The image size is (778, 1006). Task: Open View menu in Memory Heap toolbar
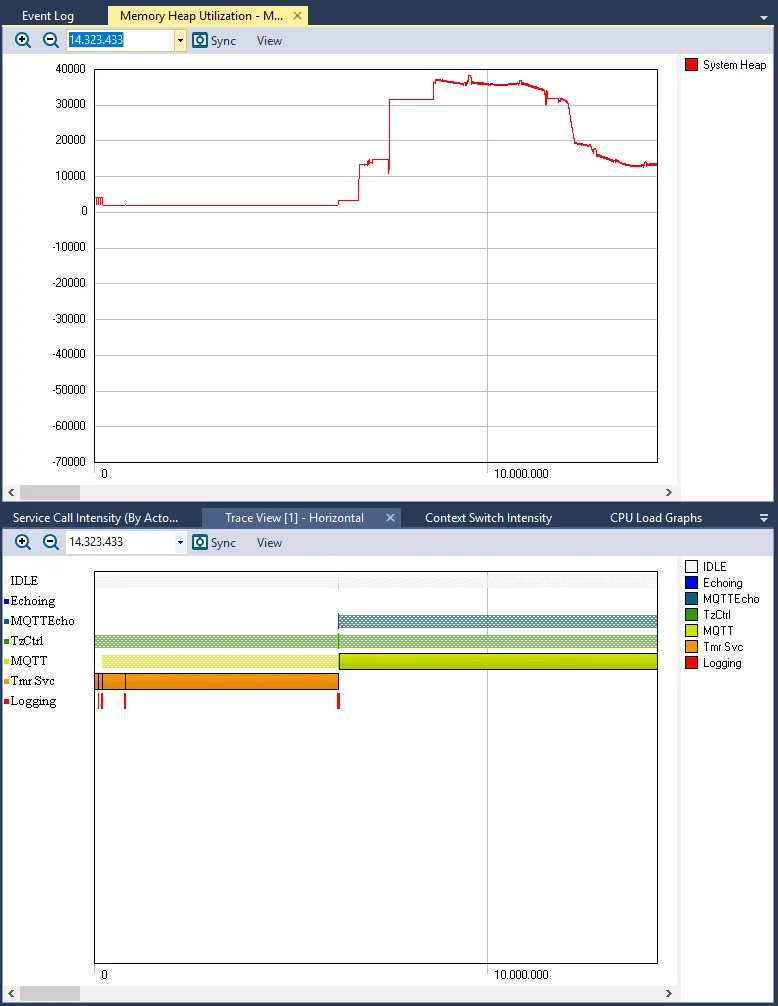(x=269, y=41)
